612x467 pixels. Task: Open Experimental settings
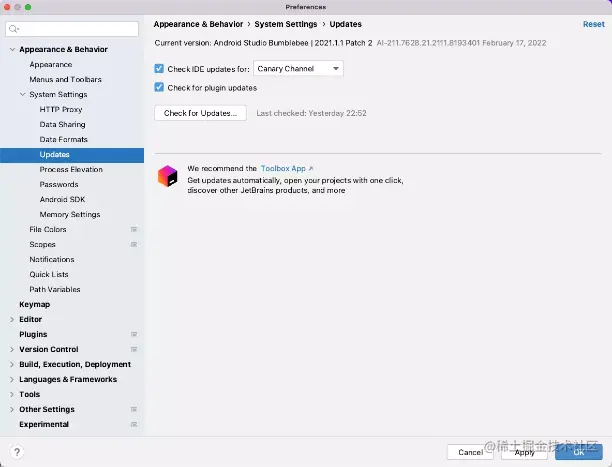pos(44,424)
